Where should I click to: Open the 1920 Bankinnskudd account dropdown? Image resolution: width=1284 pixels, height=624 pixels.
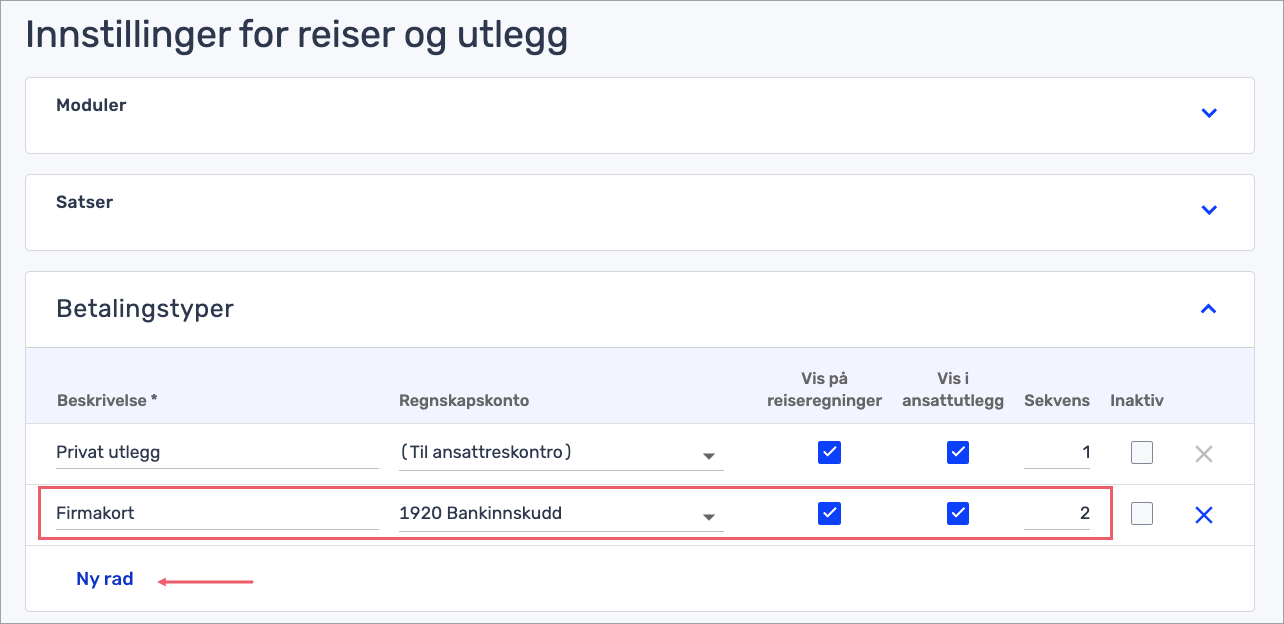(x=709, y=516)
